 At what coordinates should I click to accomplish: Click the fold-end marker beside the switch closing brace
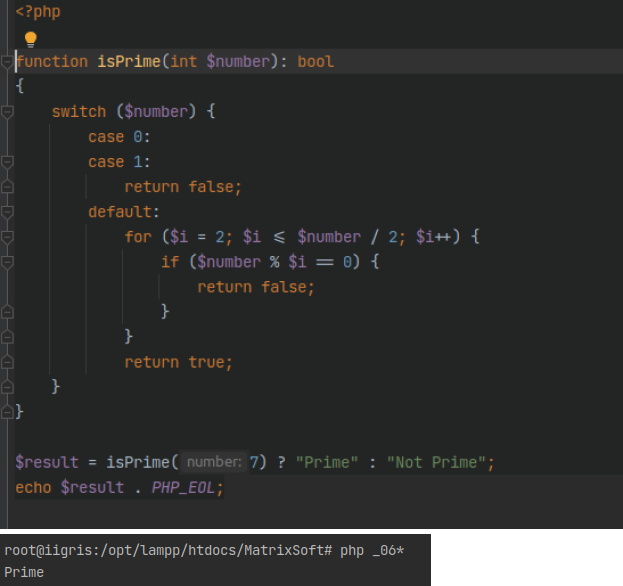coord(7,387)
